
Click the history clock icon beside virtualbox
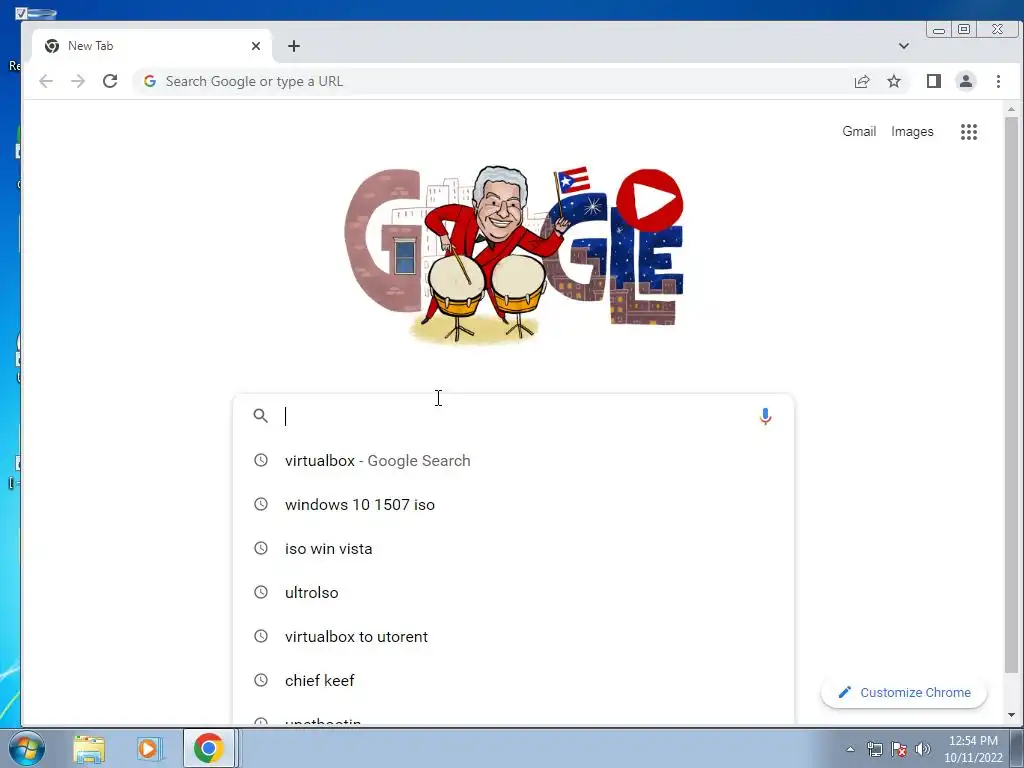click(x=261, y=460)
